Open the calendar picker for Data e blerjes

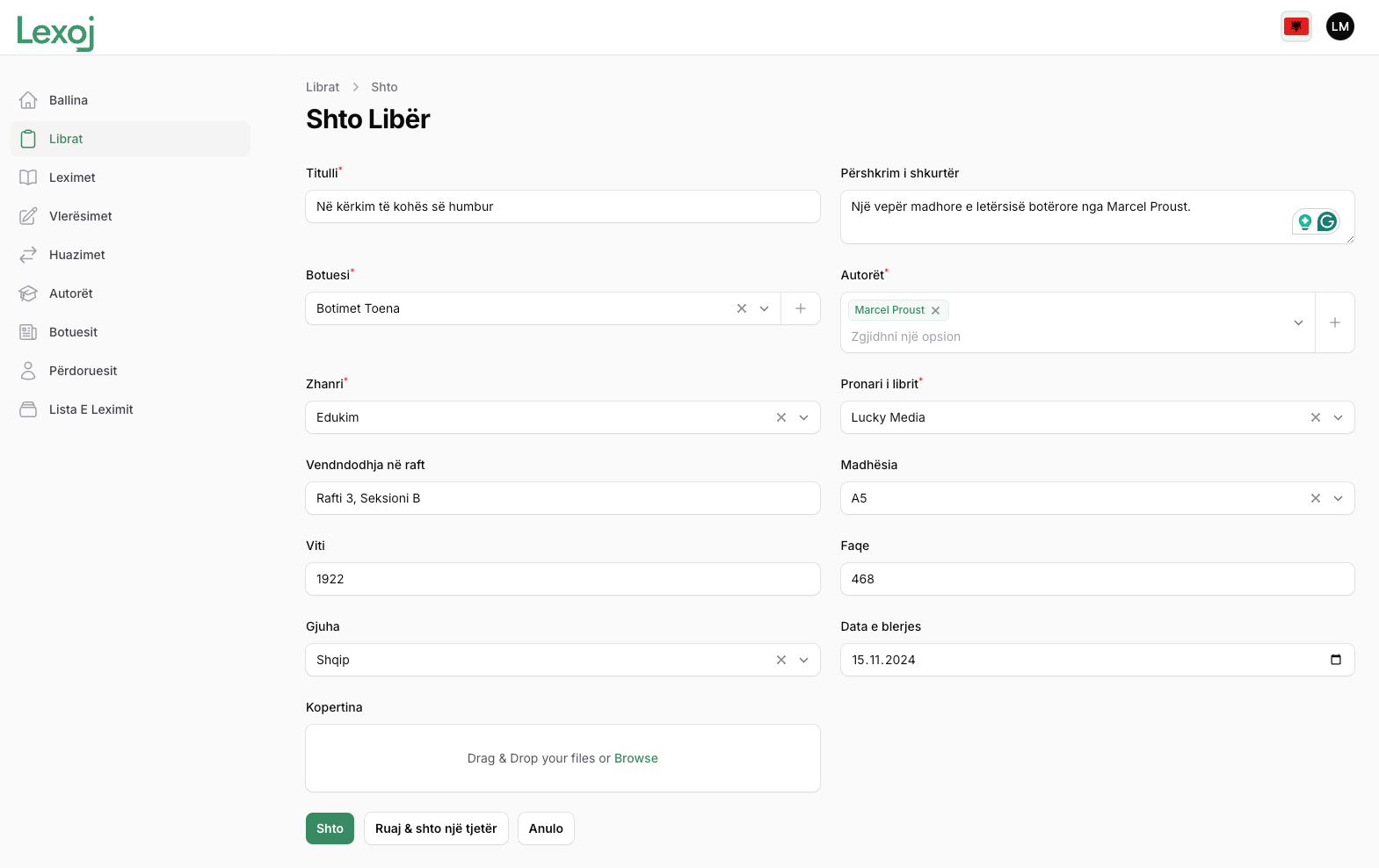point(1335,660)
